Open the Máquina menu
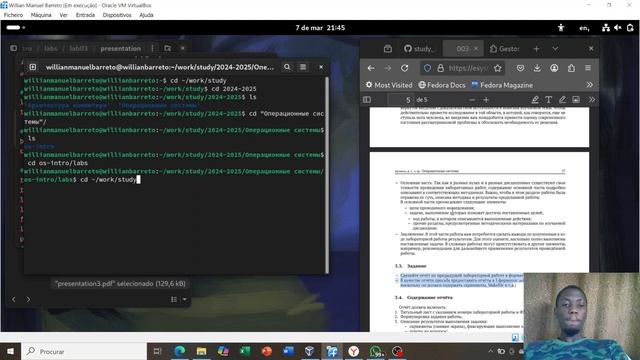640x360 pixels. click(41, 15)
